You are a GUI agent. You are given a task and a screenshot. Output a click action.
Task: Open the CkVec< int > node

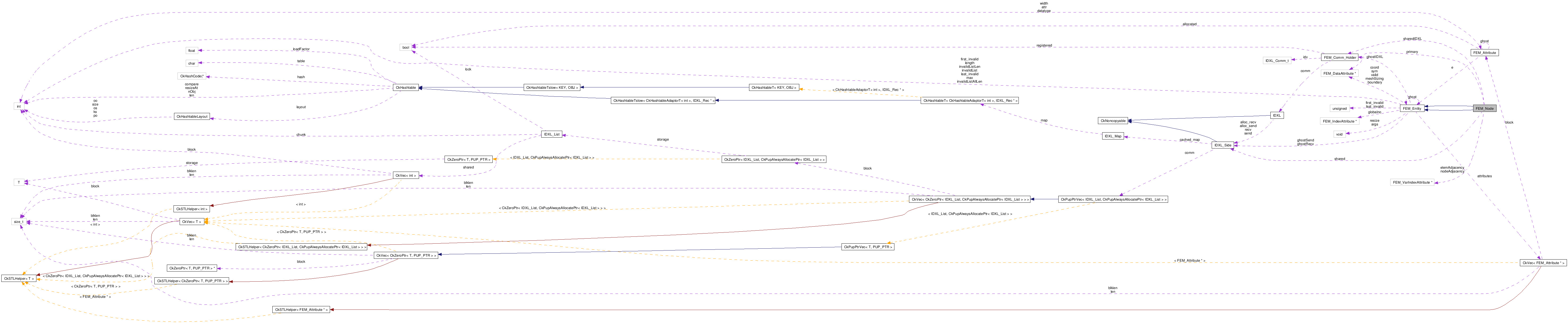click(405, 175)
